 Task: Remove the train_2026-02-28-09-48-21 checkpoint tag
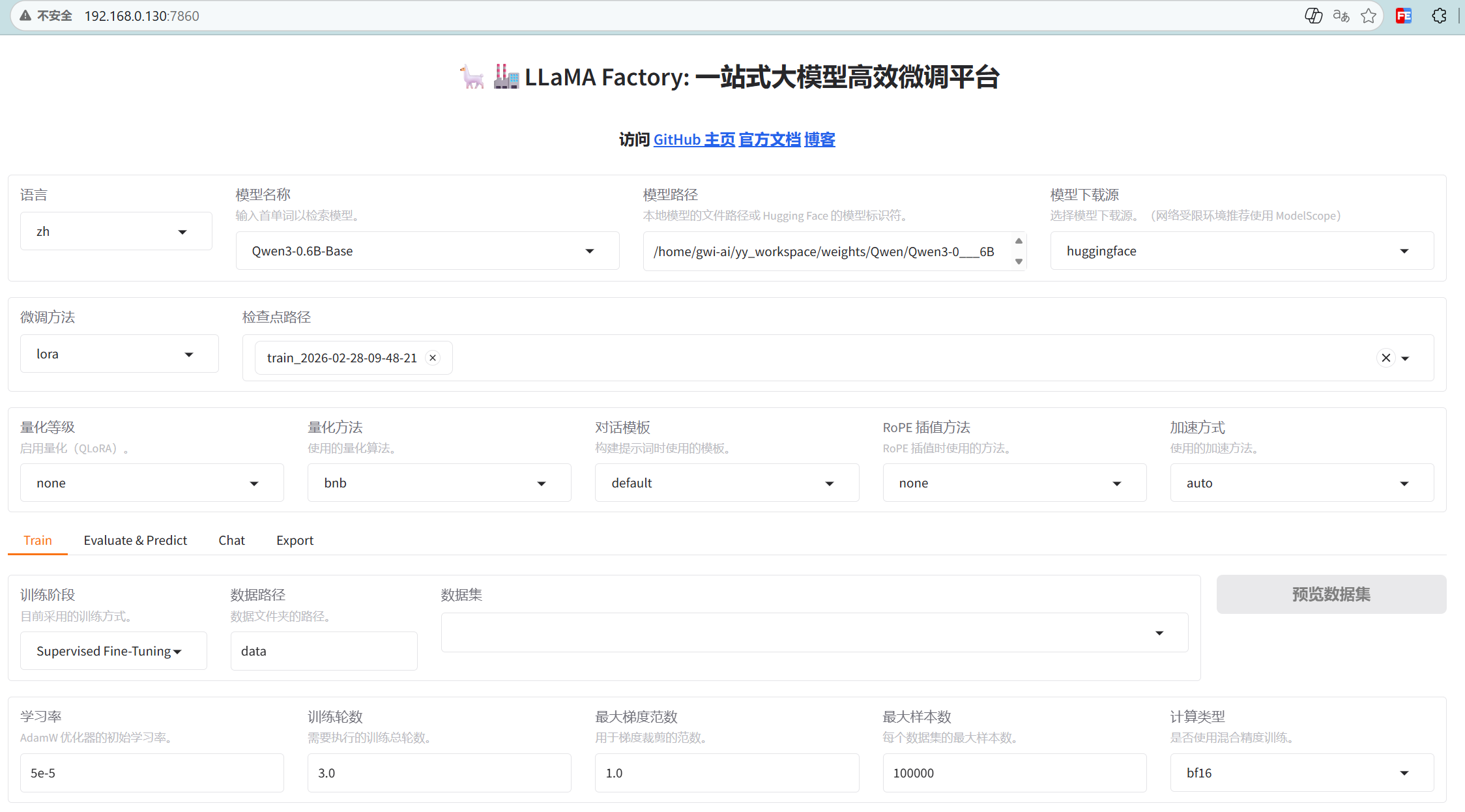tap(433, 358)
